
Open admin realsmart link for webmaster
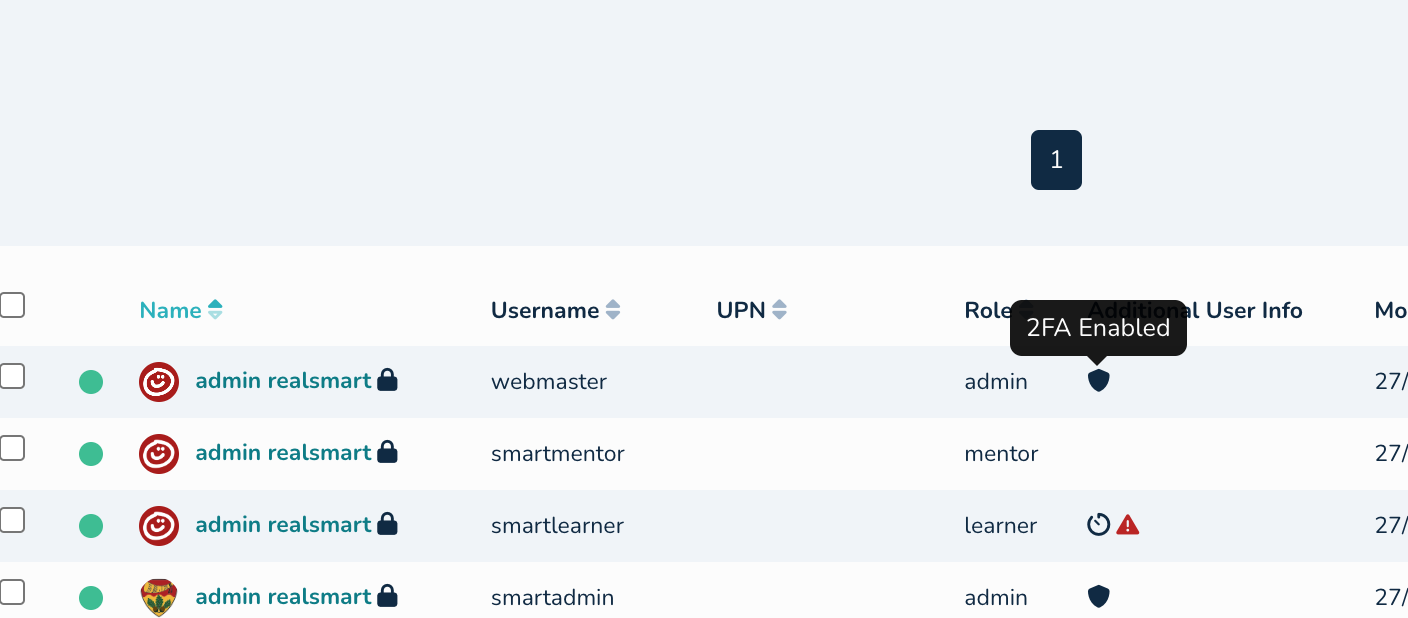click(283, 380)
